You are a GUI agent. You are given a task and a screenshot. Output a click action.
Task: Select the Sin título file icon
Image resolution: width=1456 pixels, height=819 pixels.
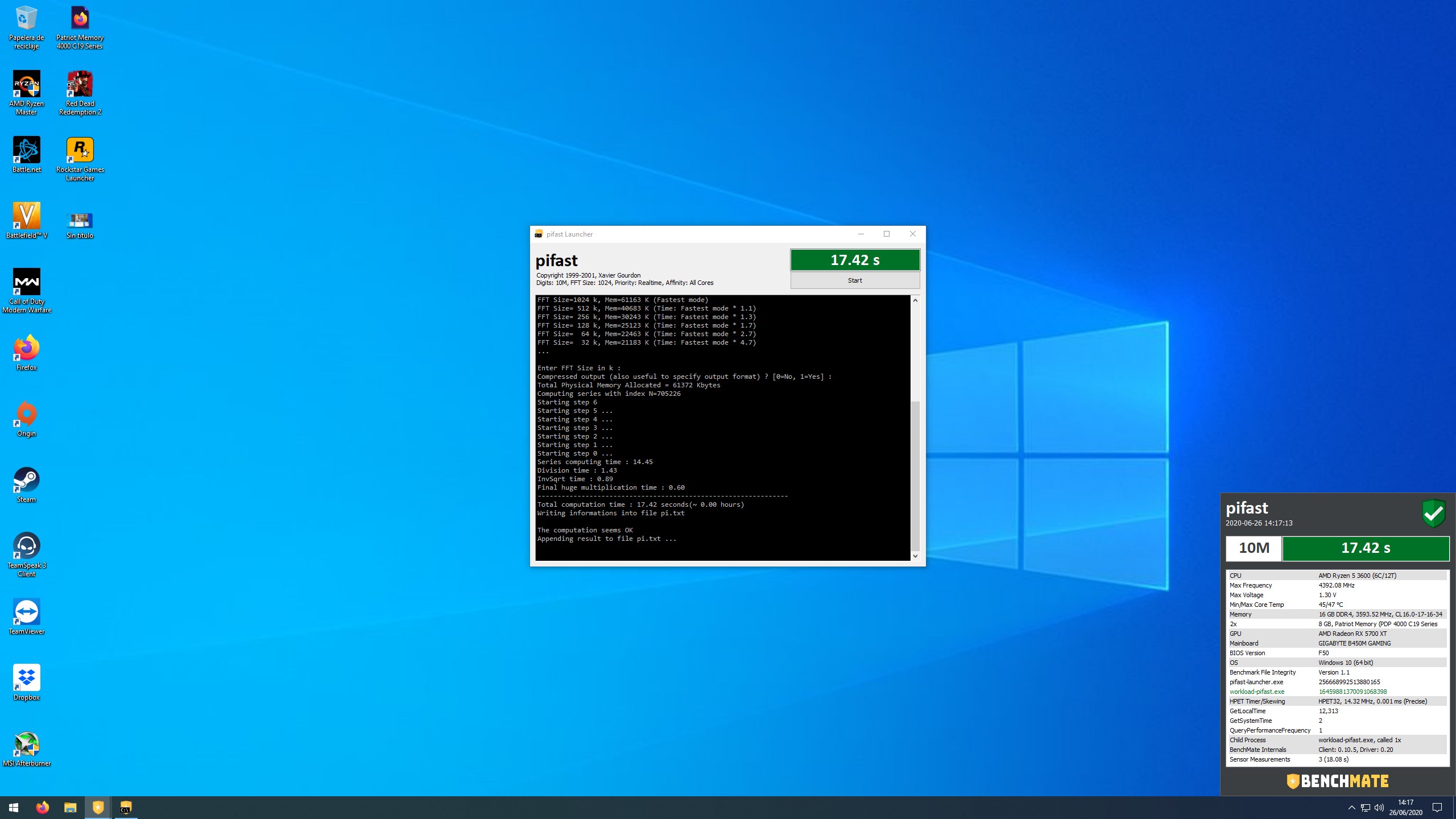[80, 225]
